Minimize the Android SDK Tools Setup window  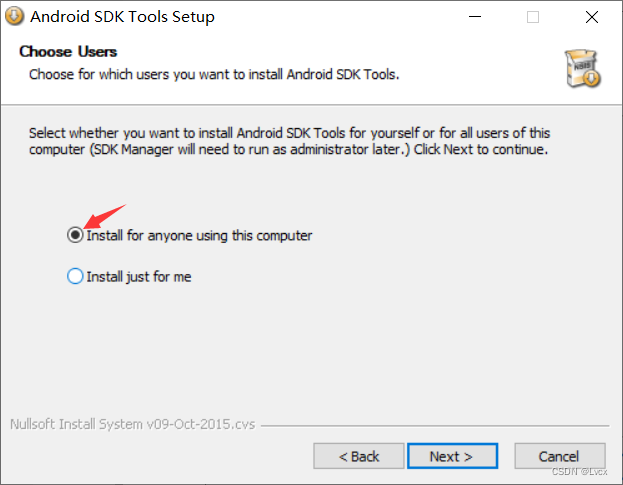coord(472,17)
